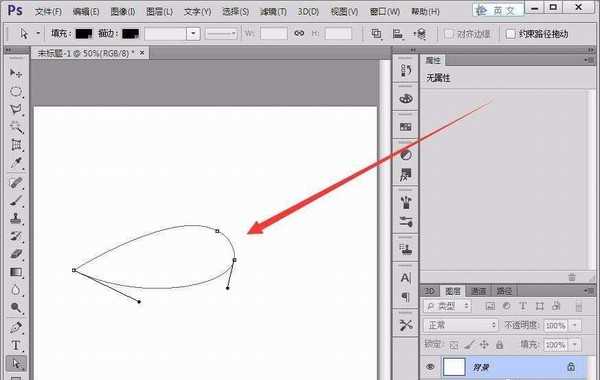Click the 背景 layer thumbnail
The height and width of the screenshot is (380, 600).
point(454,367)
